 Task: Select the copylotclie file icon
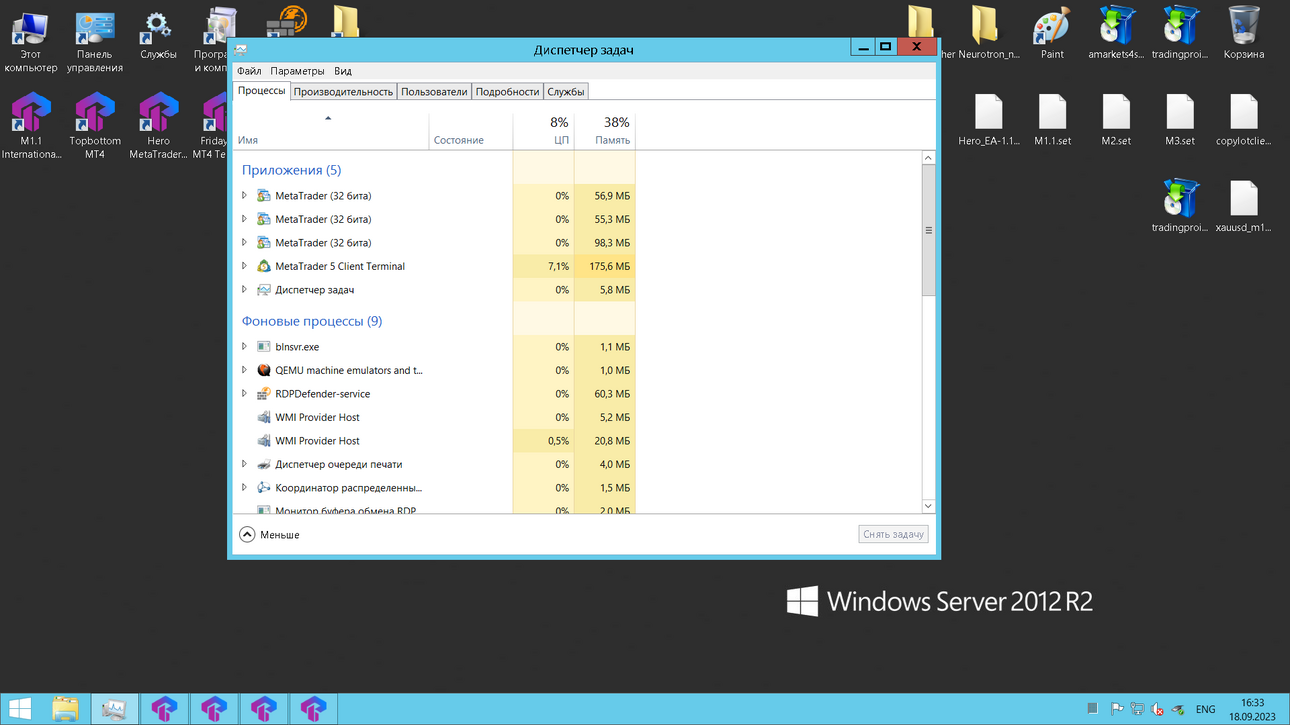(1244, 120)
